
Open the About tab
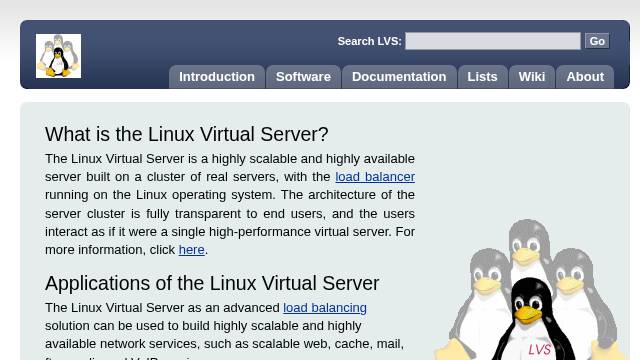click(585, 77)
